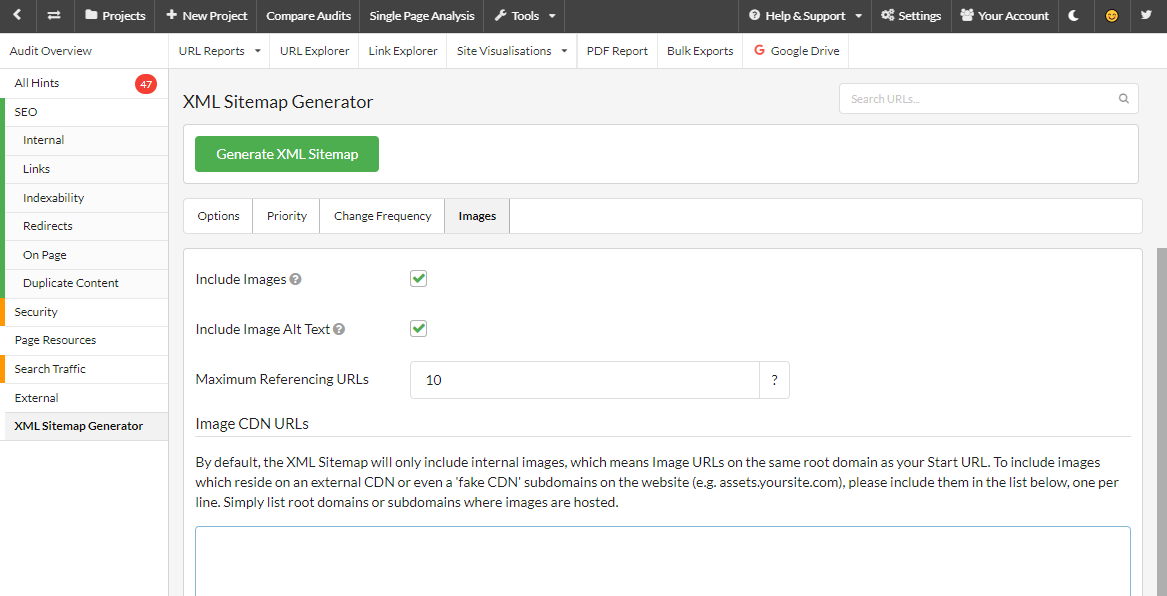Select XML Sitemap Generator sidebar item
1167x596 pixels.
(86, 426)
